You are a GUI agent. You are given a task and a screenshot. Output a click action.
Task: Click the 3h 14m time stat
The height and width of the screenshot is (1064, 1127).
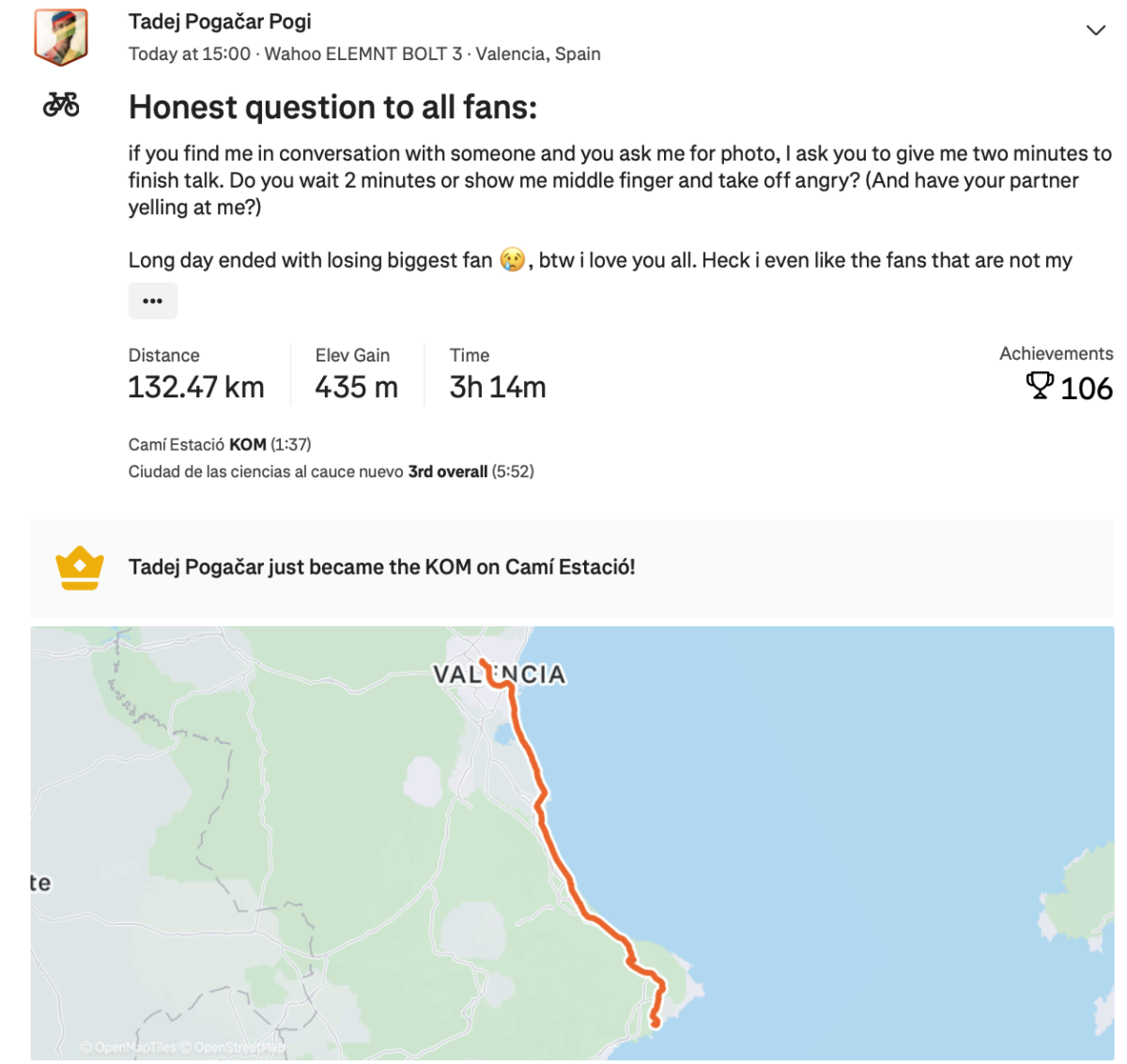[498, 387]
